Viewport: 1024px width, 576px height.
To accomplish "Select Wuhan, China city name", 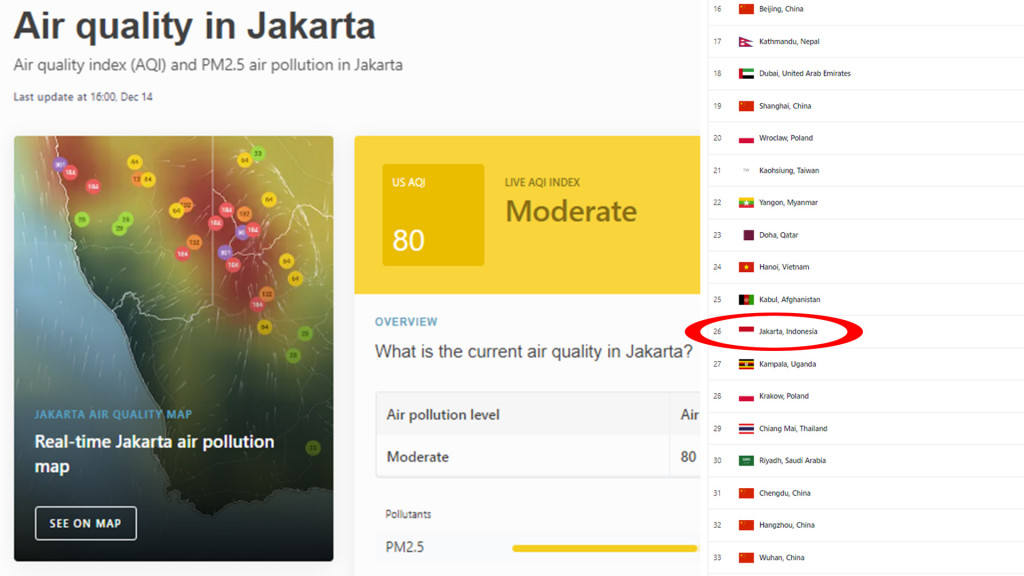I will coord(782,558).
